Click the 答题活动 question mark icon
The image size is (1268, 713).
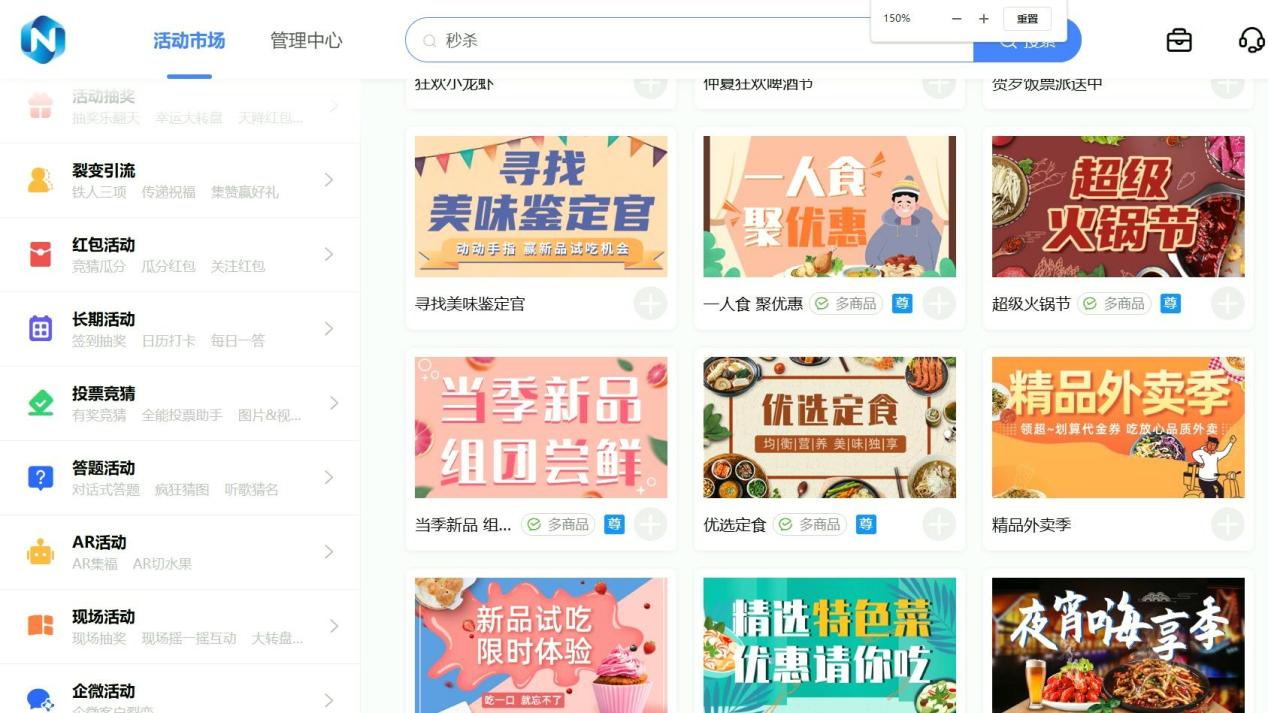(40, 478)
